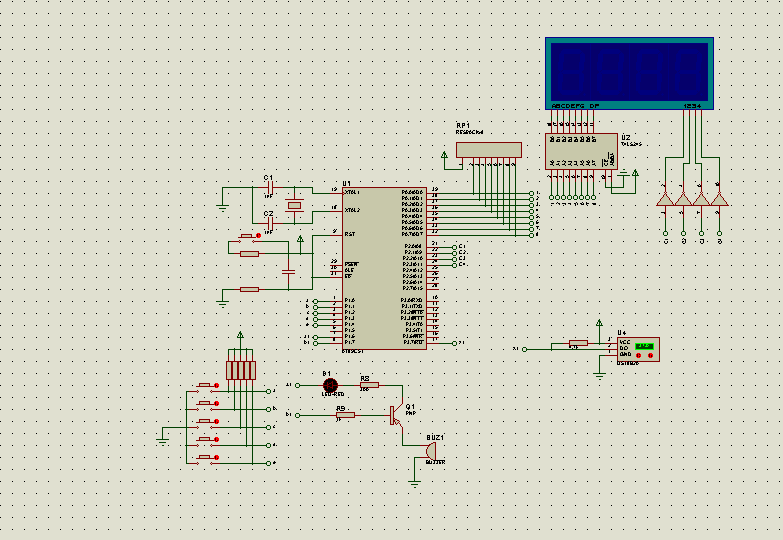783x540 pixels.
Task: Select the power arrow left of RP1
Action: [x=444, y=155]
